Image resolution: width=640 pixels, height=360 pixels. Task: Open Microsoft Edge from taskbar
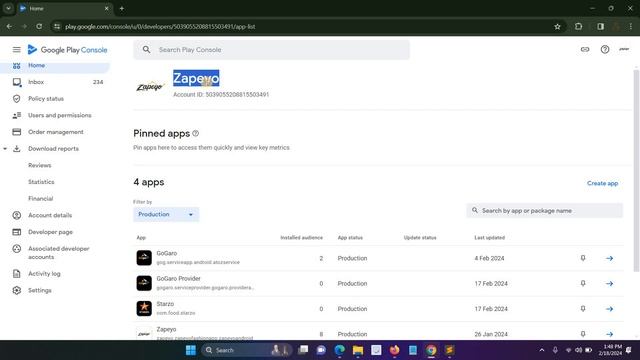coord(339,350)
